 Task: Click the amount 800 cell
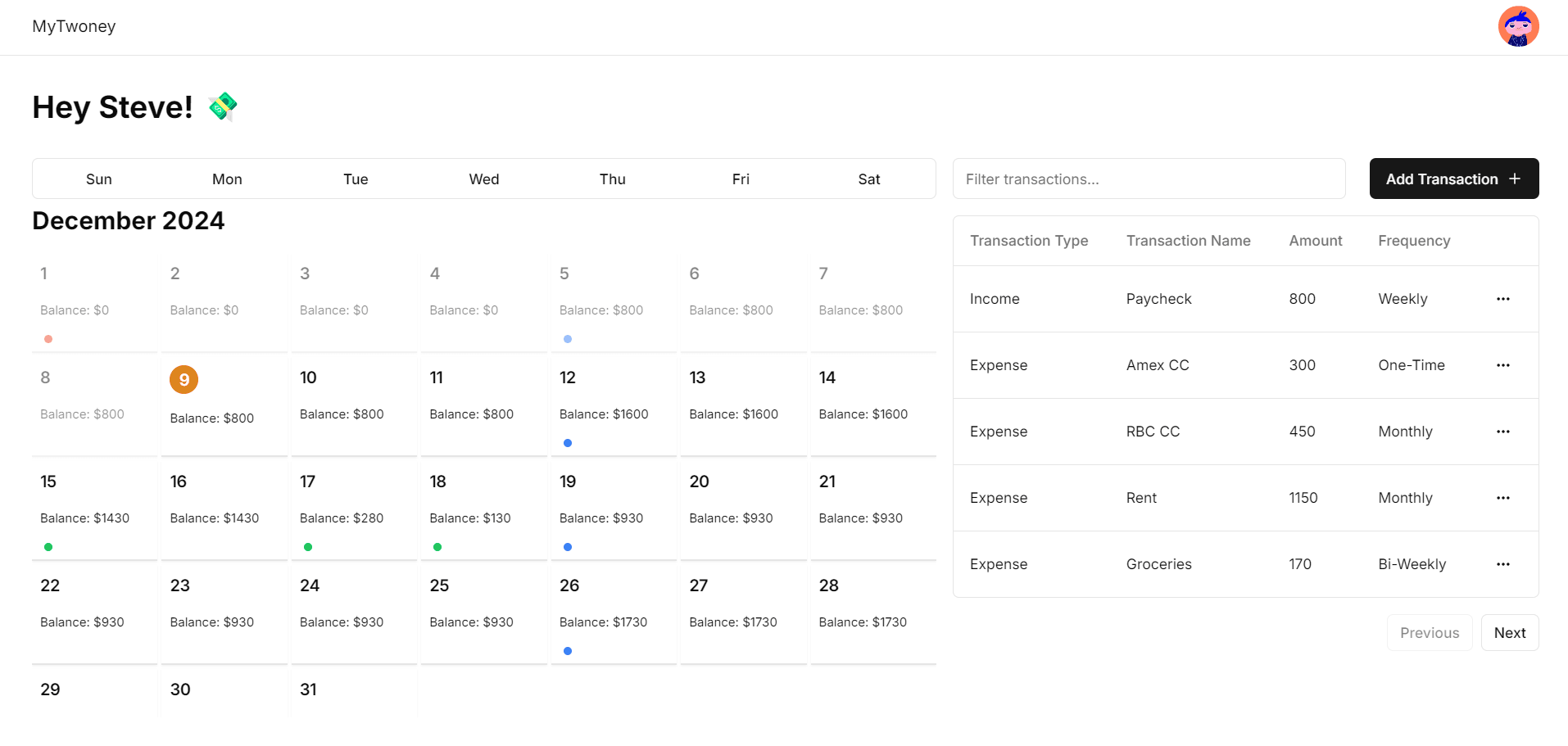1302,299
